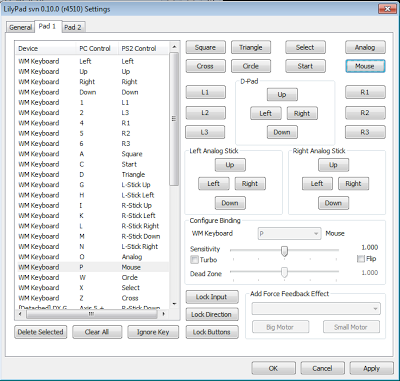Screen dimensions: 400x381
Task: Click horizontal scrollbar left arrow
Action: [20, 314]
